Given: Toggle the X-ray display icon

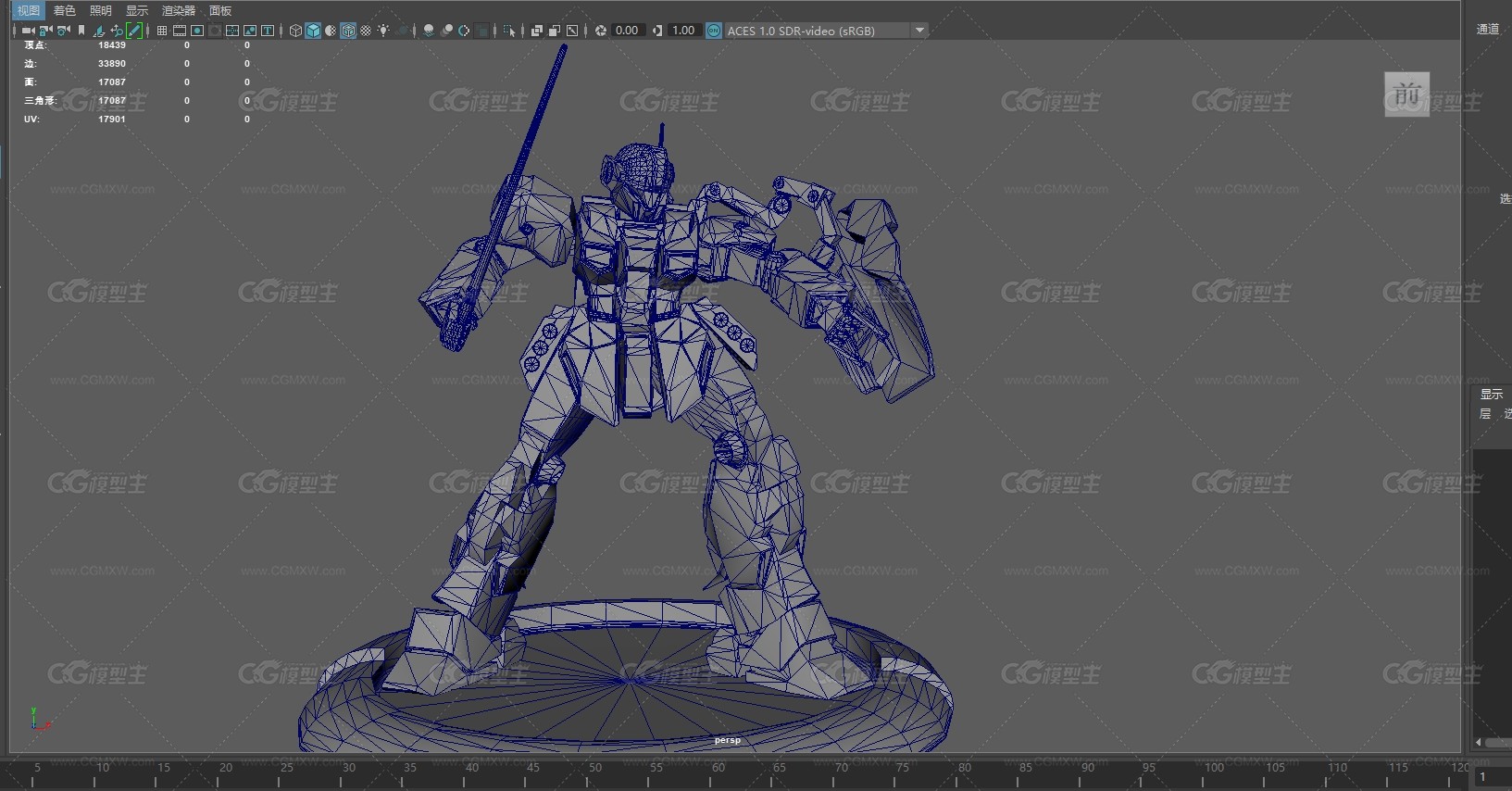Looking at the screenshot, I should coord(537,31).
